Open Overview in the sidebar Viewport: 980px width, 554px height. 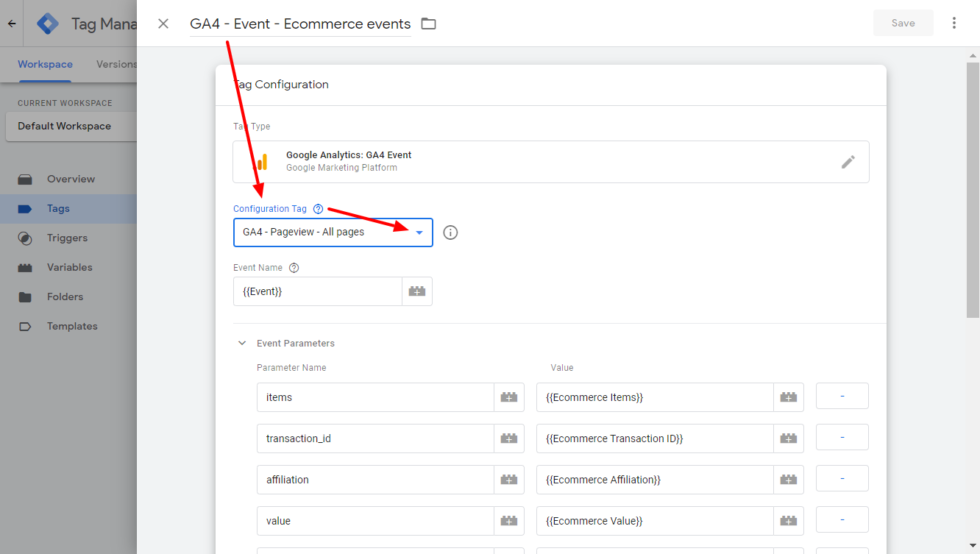pos(69,179)
